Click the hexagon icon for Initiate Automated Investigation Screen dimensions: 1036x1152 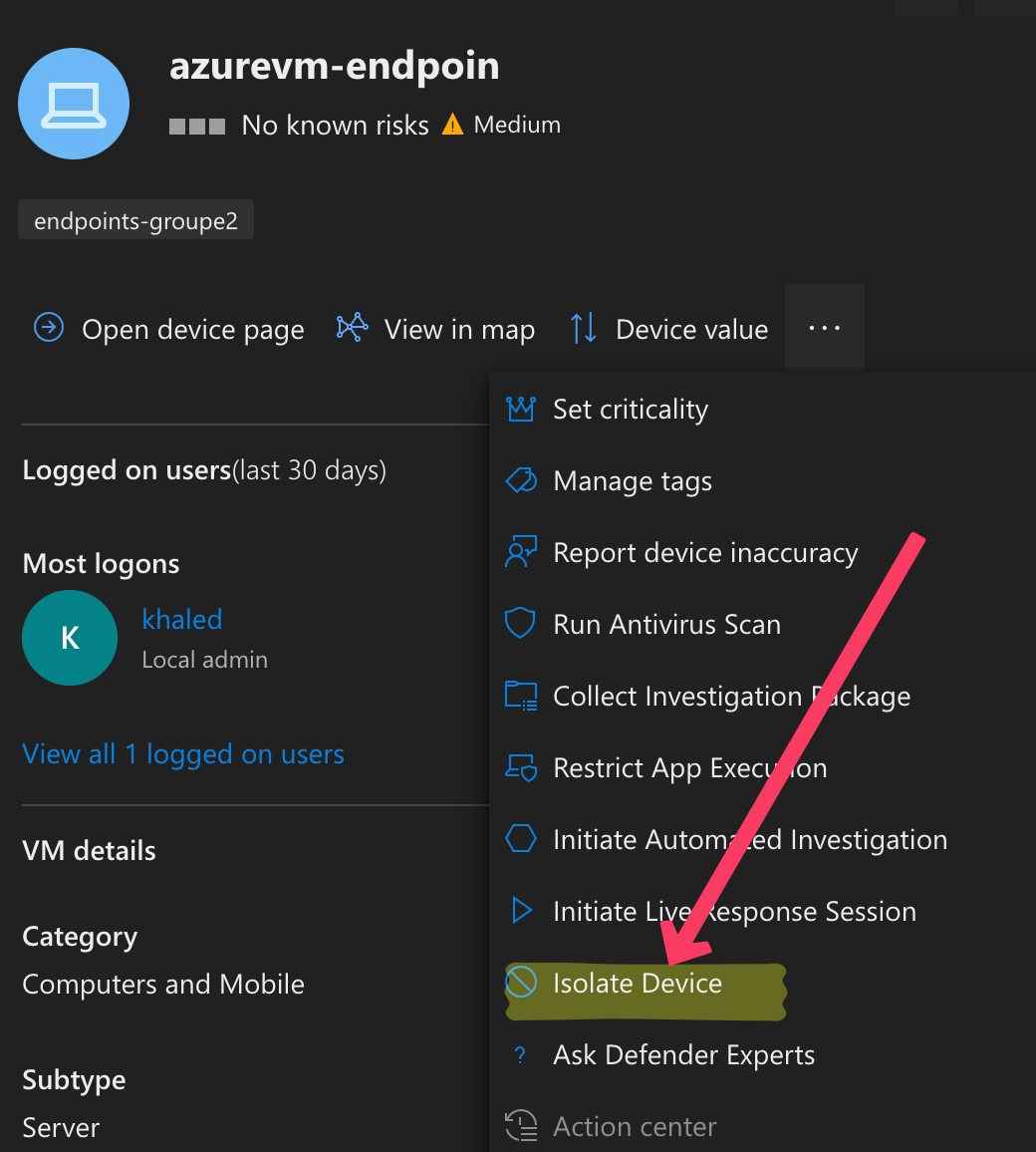[x=521, y=838]
